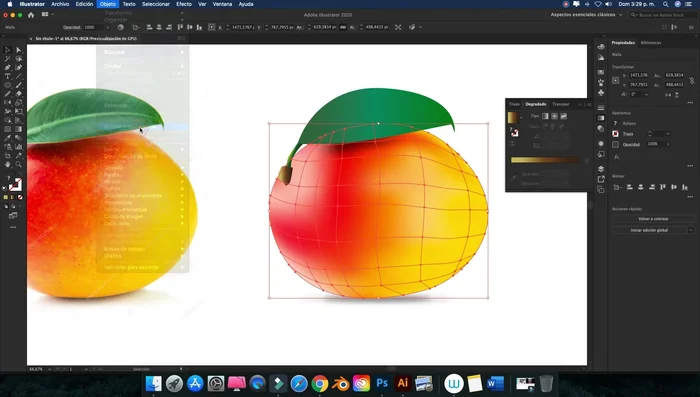Select the Type tool
The height and width of the screenshot is (397, 700).
[8, 76]
